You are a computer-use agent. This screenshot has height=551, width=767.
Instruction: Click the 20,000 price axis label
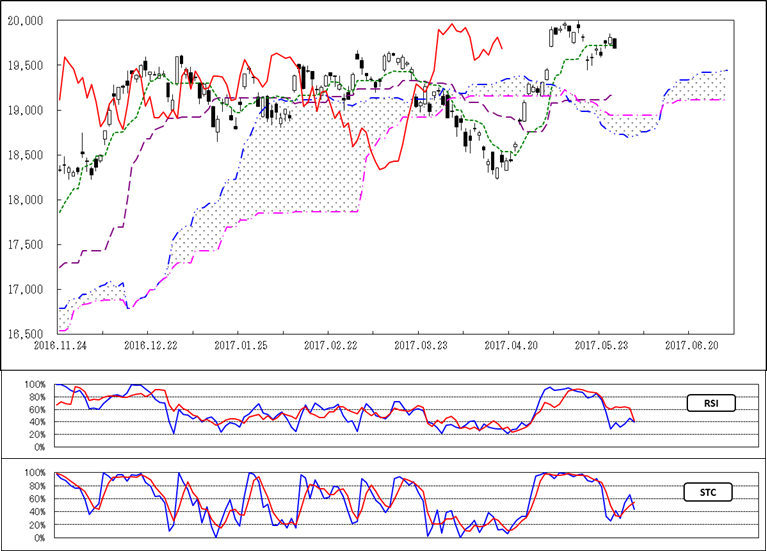(25, 20)
